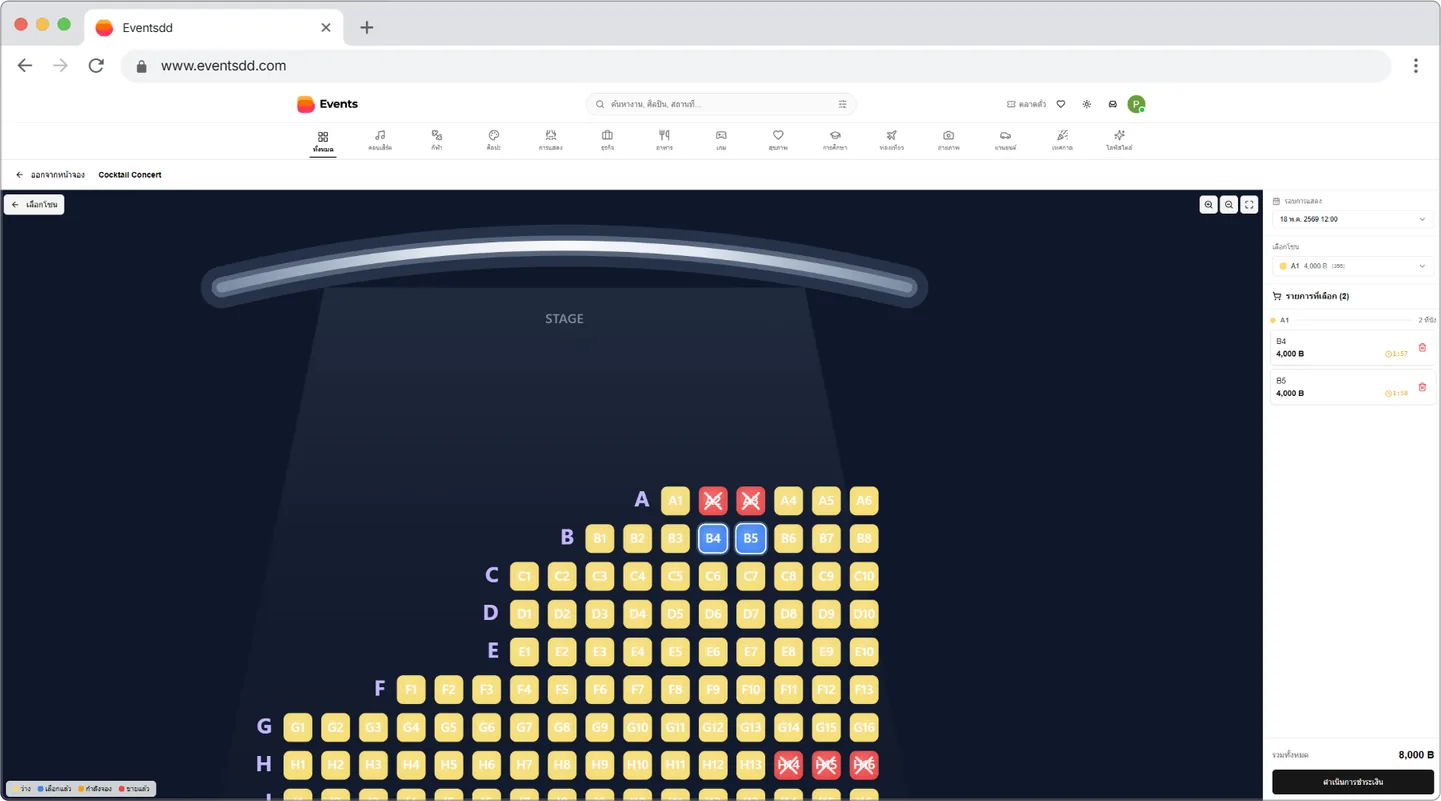Select the fork and knife food category
Image resolution: width=1441 pixels, height=801 pixels.
664,140
